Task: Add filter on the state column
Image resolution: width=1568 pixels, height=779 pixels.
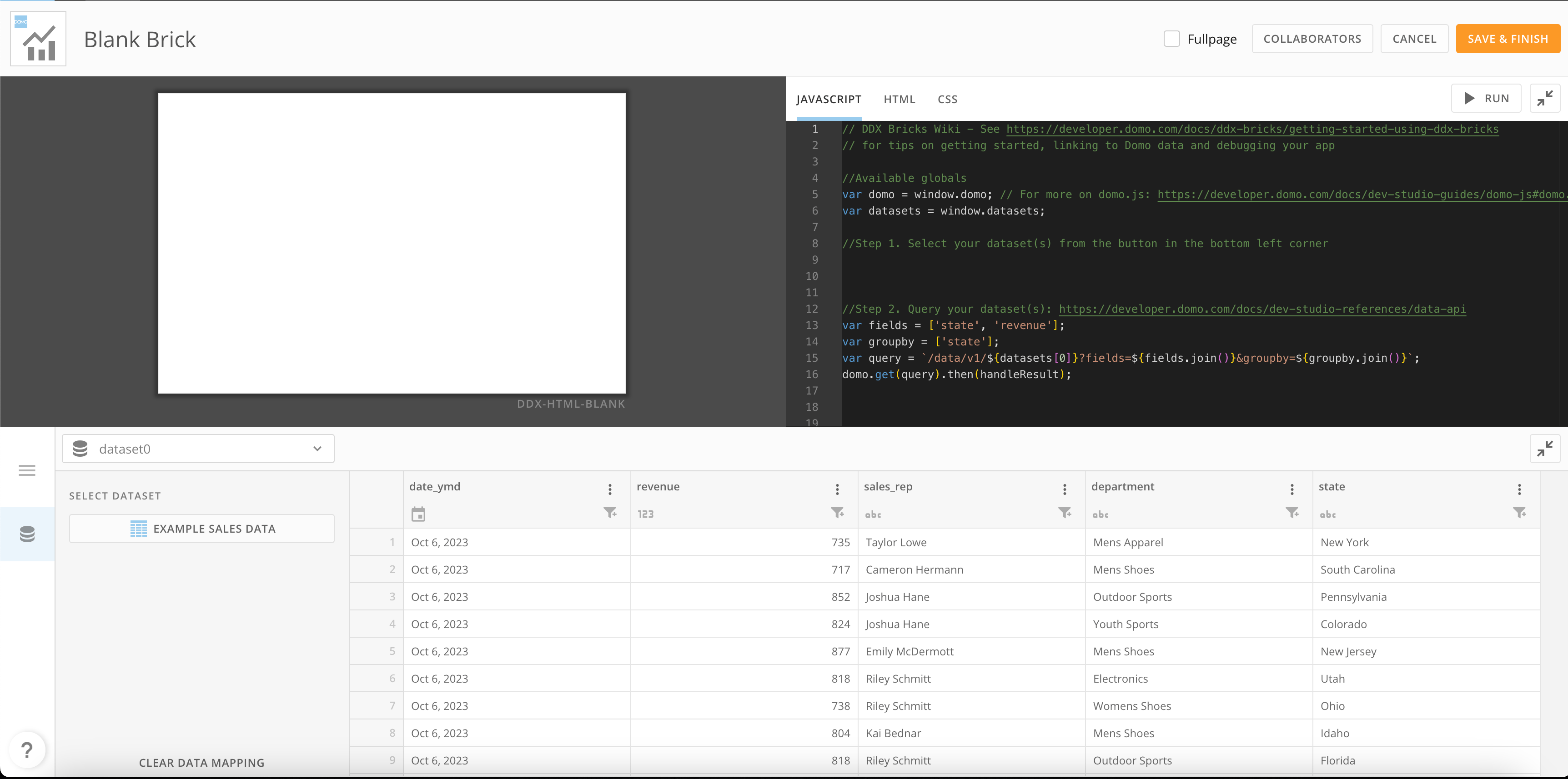Action: (1520, 513)
